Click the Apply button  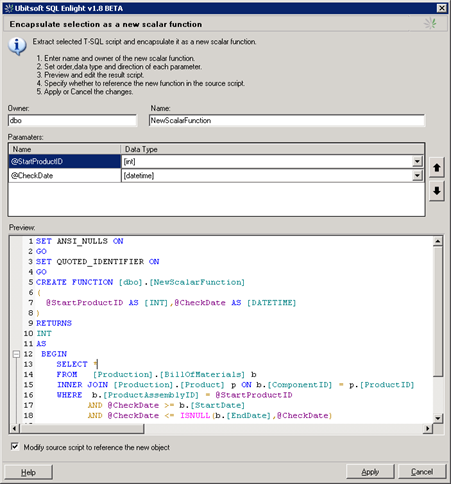(x=370, y=472)
